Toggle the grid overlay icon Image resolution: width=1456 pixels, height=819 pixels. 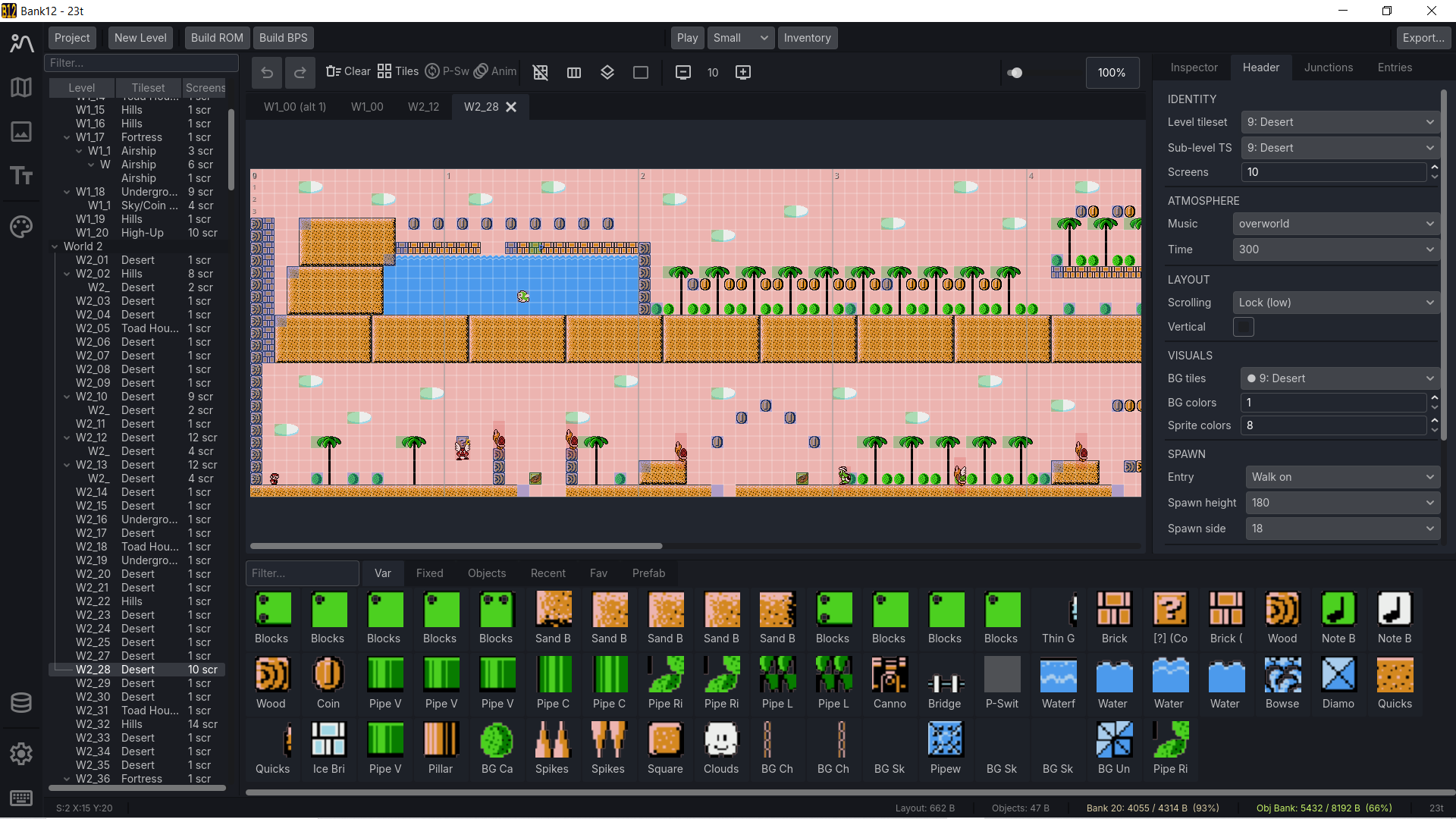[x=541, y=72]
